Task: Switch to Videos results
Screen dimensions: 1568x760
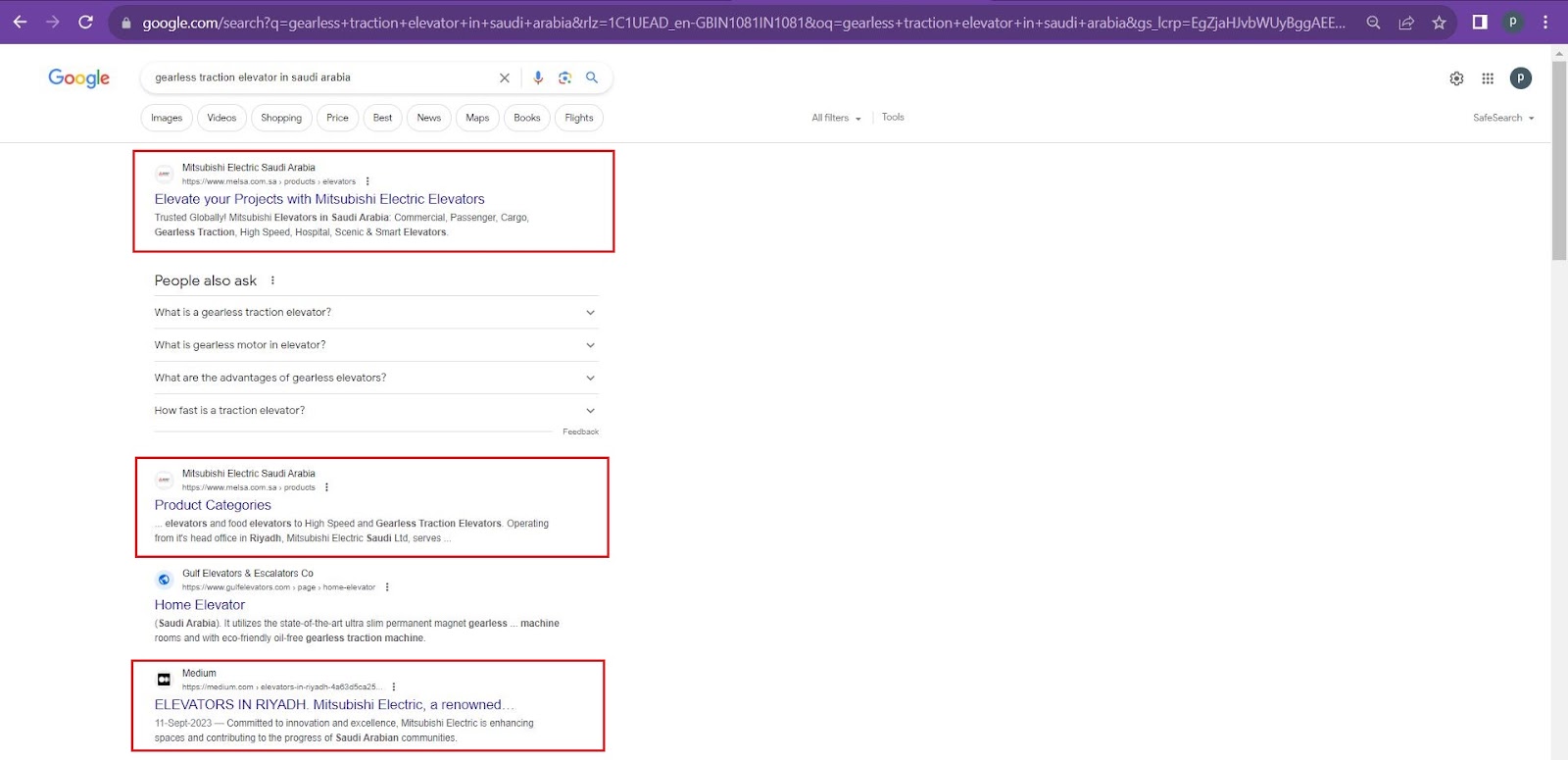Action: [x=221, y=118]
